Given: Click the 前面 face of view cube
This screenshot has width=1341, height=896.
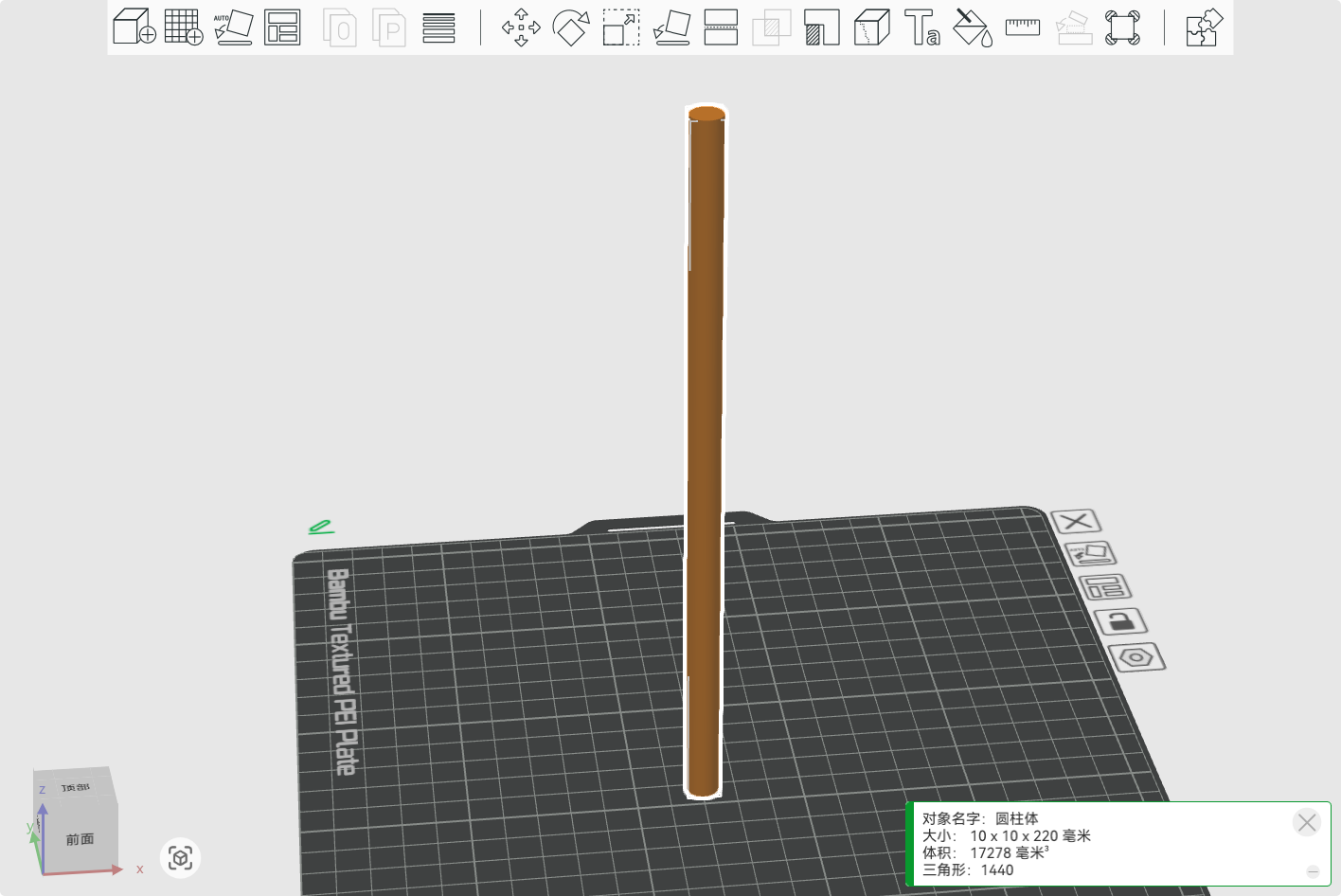Looking at the screenshot, I should point(80,839).
